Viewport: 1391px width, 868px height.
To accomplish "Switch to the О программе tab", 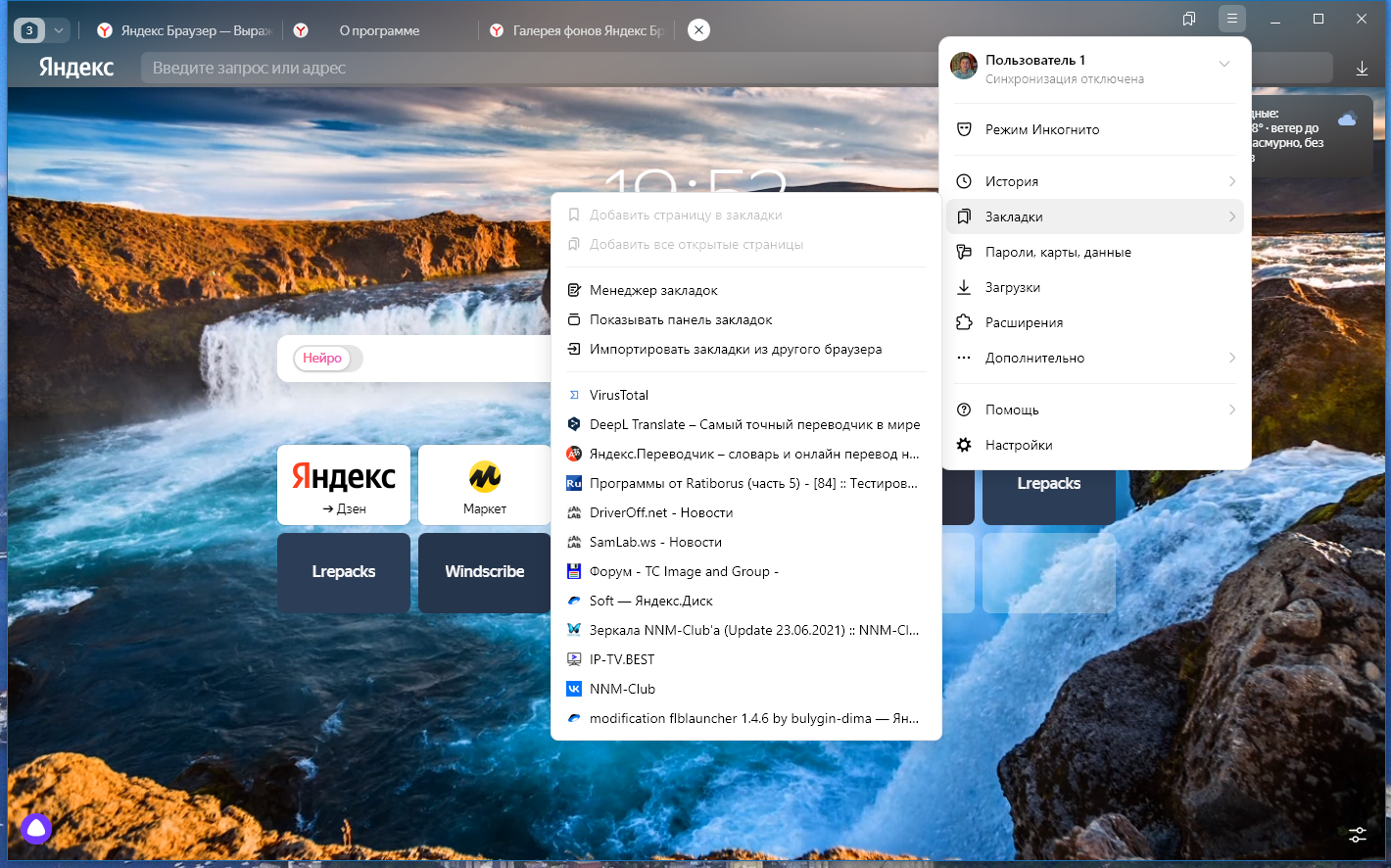I will coord(379,30).
